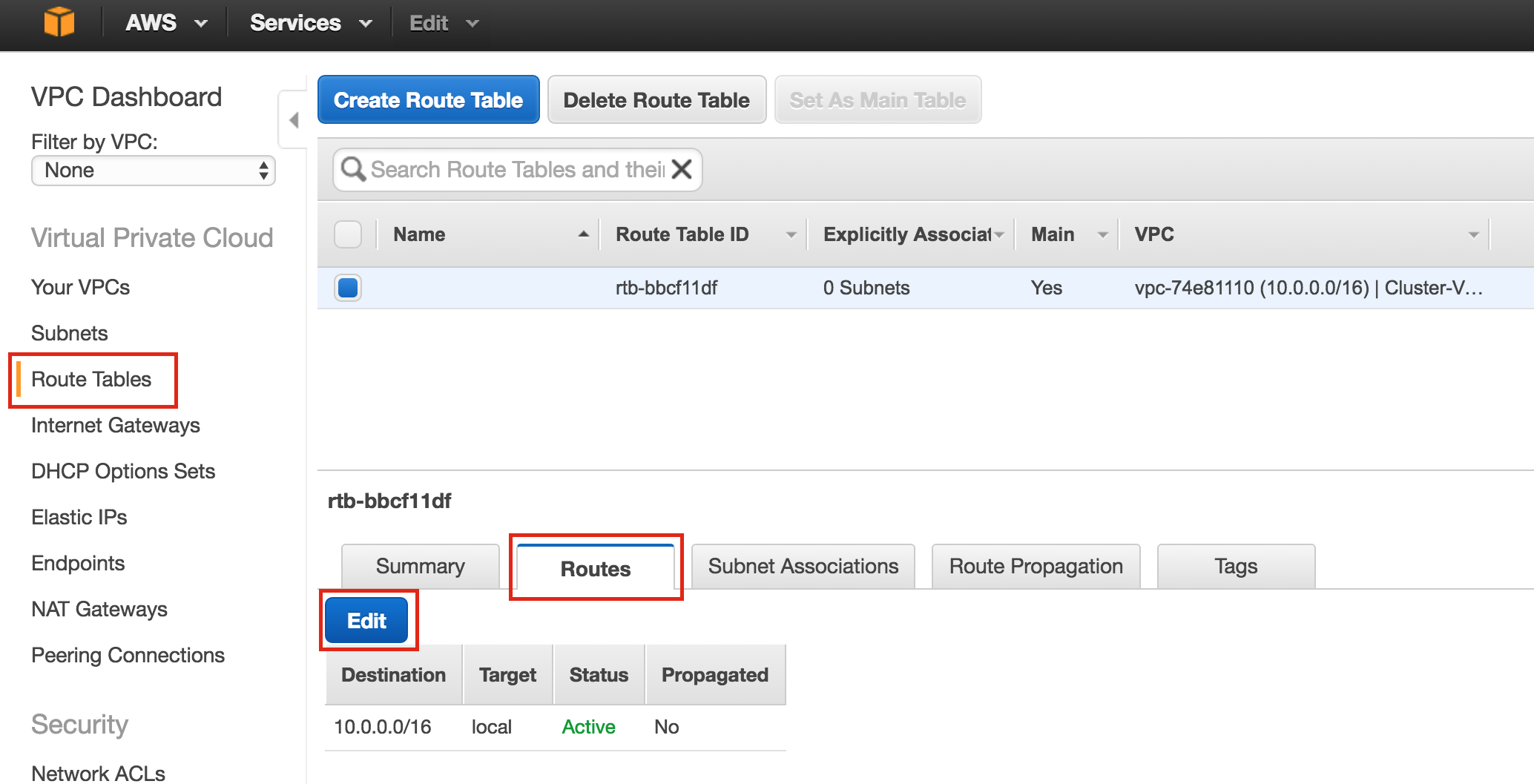The height and width of the screenshot is (784, 1534).
Task: Click the search magnifier icon
Action: point(352,169)
